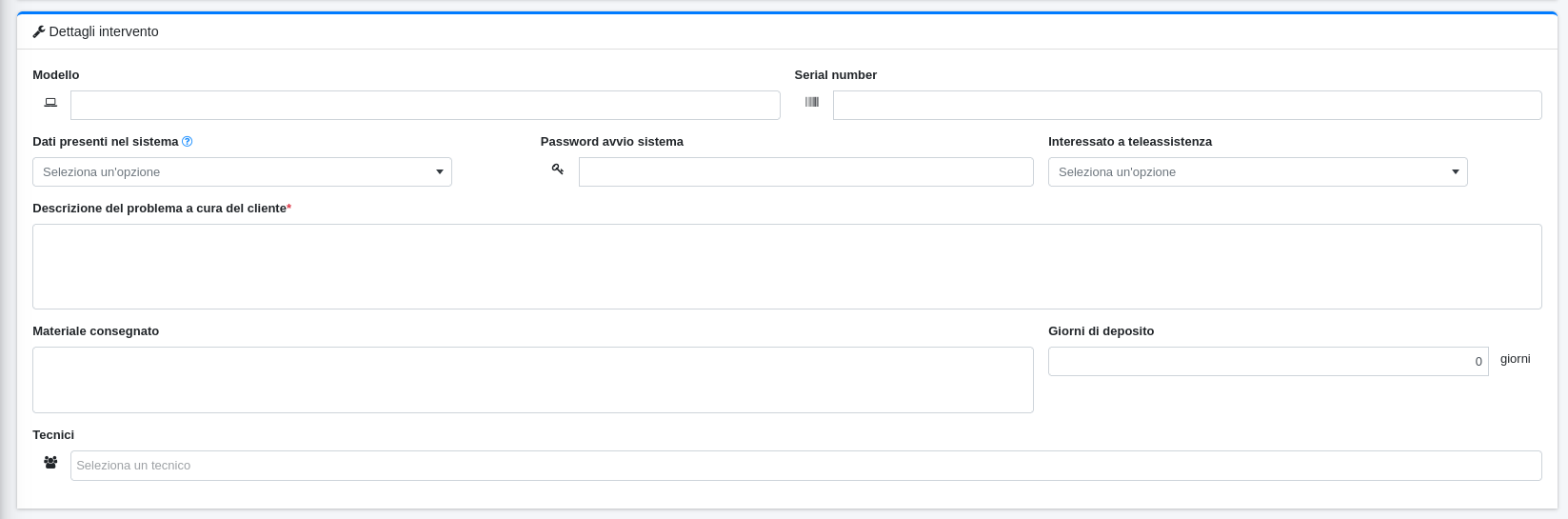Click into the Serial number input
This screenshot has width=1568, height=519.
[x=1186, y=106]
